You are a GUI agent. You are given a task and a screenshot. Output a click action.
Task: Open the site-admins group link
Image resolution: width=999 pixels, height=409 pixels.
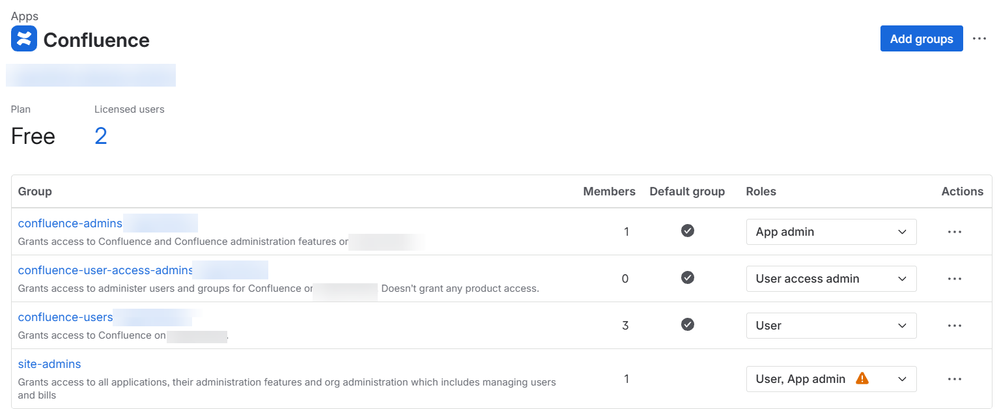[49, 364]
